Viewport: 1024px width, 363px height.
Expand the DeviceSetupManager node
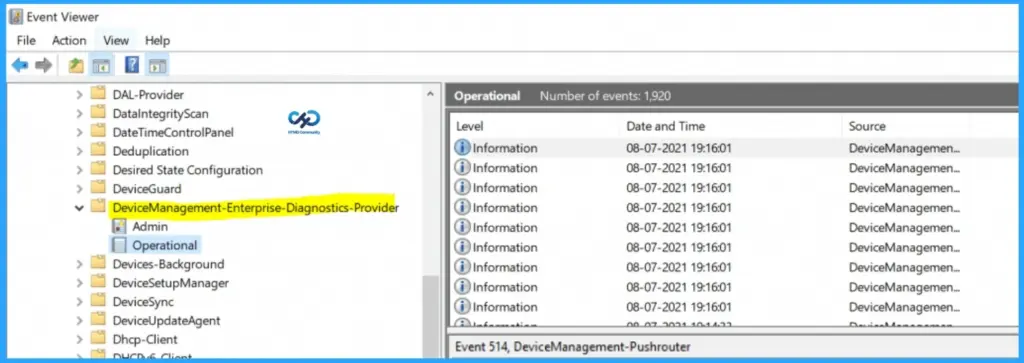79,283
